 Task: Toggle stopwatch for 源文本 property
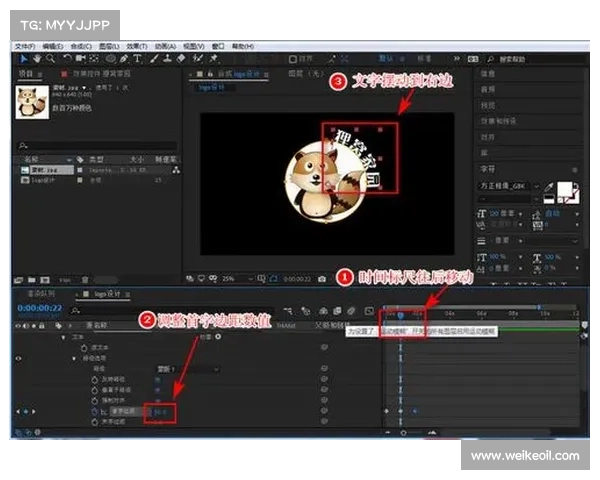pos(84,348)
